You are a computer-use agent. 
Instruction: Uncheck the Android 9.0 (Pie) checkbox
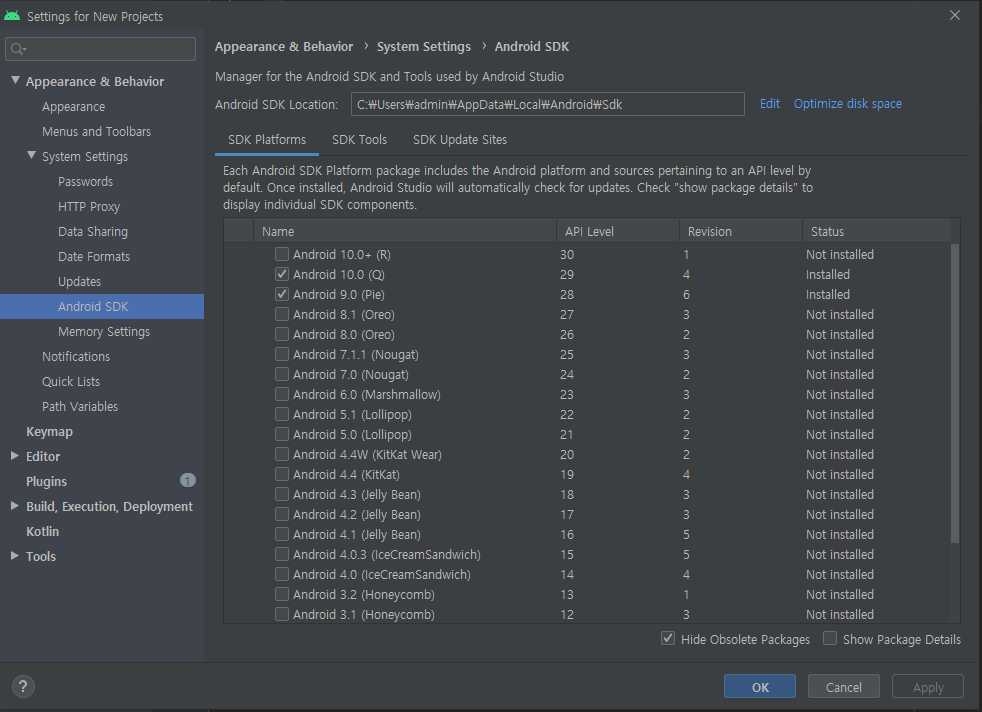pos(282,294)
